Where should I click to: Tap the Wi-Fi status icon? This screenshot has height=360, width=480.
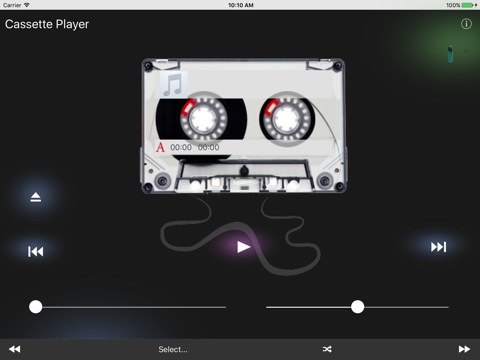click(x=27, y=5)
